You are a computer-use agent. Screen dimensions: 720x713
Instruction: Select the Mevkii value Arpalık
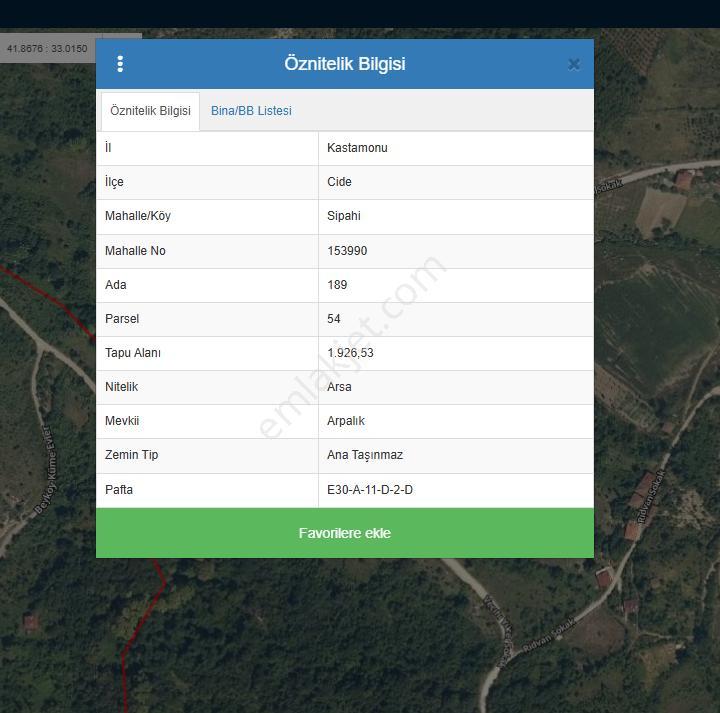346,421
